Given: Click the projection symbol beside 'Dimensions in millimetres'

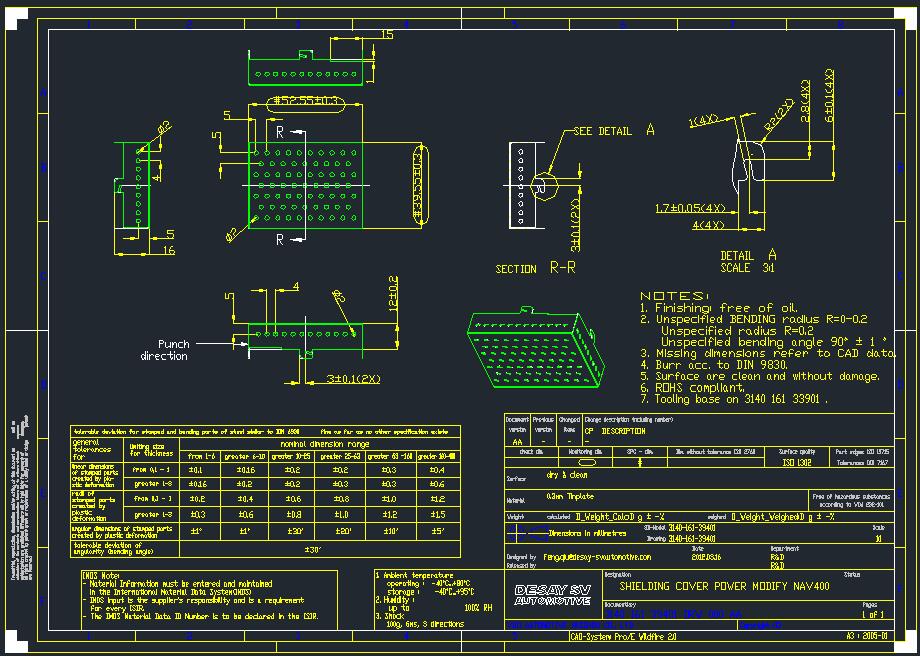Looking at the screenshot, I should 525,532.
